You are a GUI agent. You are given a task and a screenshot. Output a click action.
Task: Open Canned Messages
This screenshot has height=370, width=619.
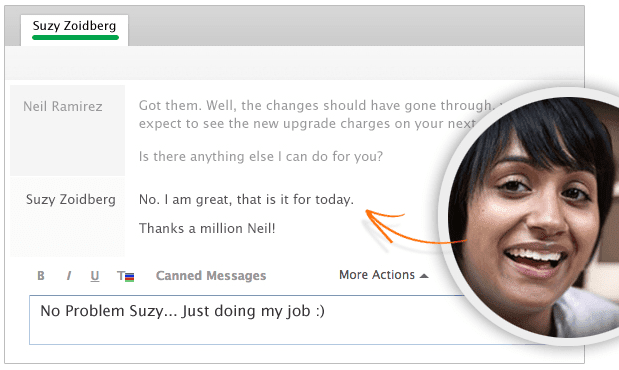[211, 276]
